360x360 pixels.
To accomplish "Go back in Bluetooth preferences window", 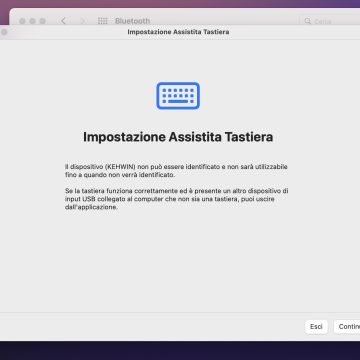I will click(63, 21).
